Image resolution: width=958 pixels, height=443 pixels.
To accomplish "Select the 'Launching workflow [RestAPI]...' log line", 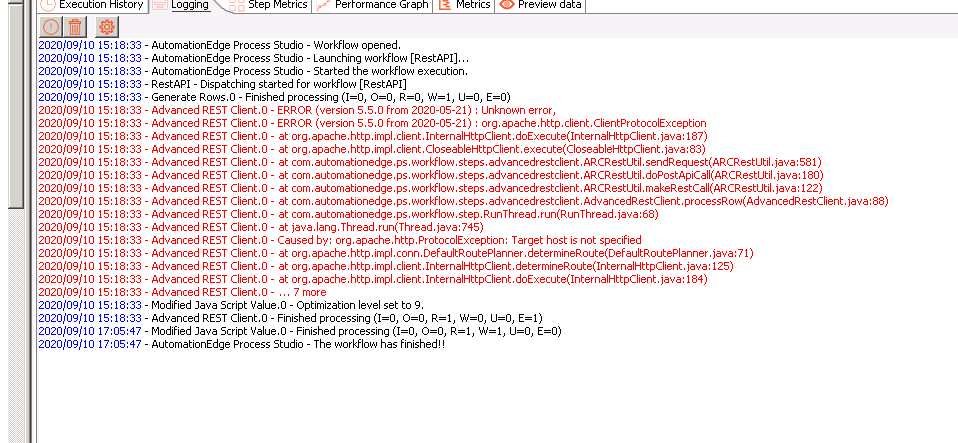I will click(254, 58).
